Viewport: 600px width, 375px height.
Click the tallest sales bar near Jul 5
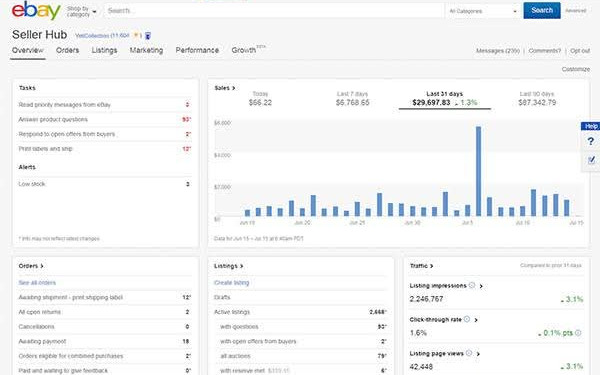click(x=478, y=171)
